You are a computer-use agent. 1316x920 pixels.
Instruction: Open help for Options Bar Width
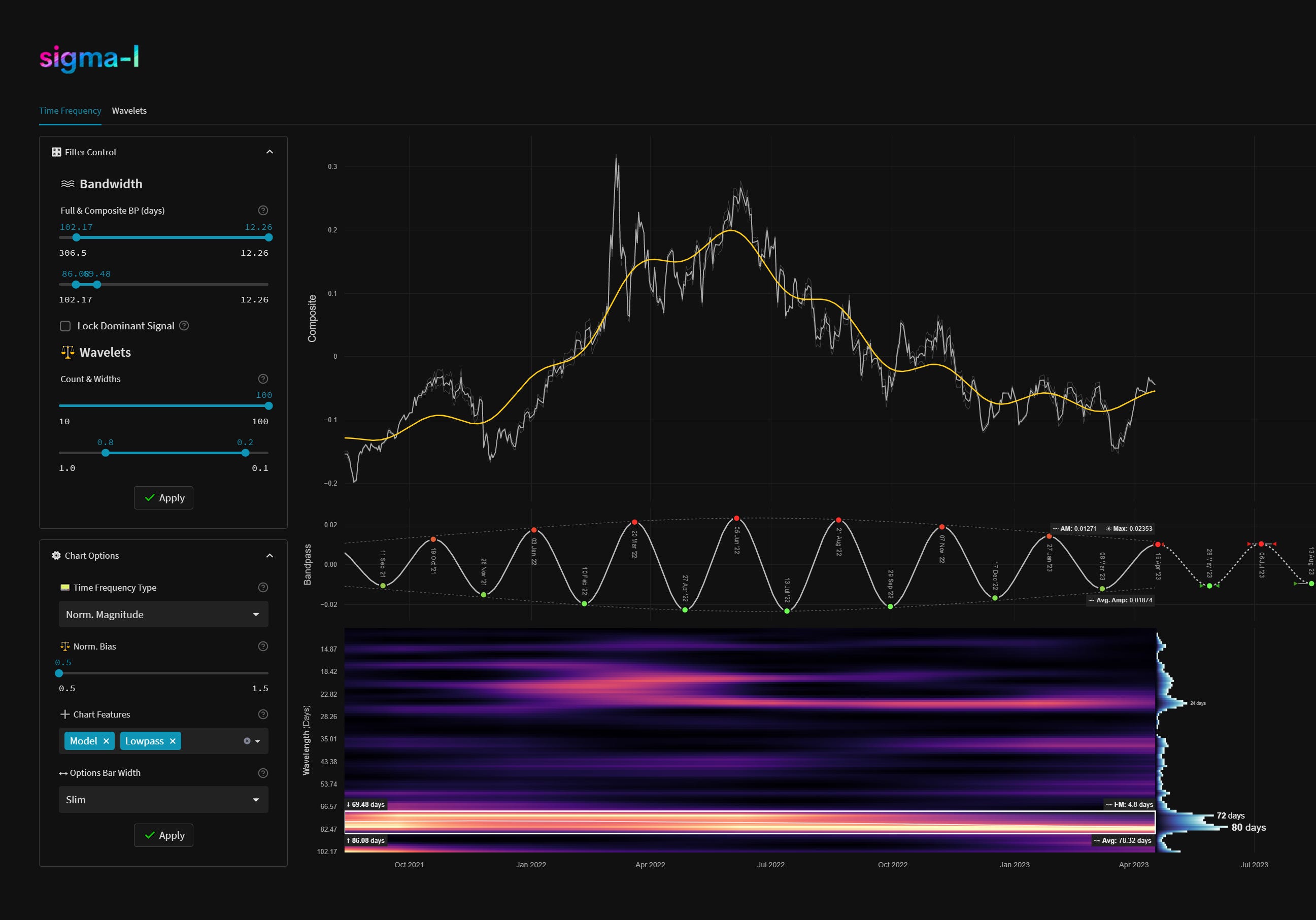pyautogui.click(x=263, y=773)
